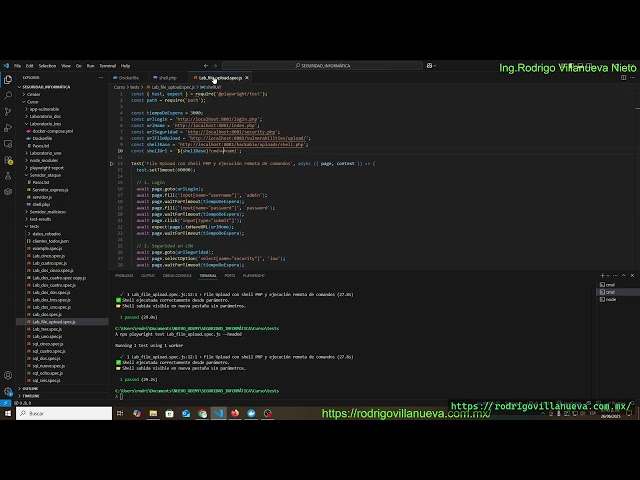The width and height of the screenshot is (640, 480).
Task: Open Chrome from the taskbar
Action: (x=202, y=413)
